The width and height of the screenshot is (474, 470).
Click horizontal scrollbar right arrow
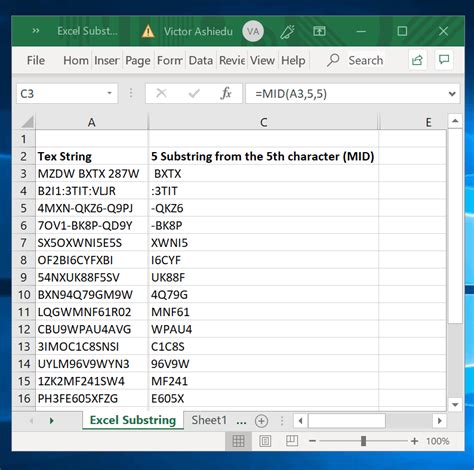pos(440,421)
